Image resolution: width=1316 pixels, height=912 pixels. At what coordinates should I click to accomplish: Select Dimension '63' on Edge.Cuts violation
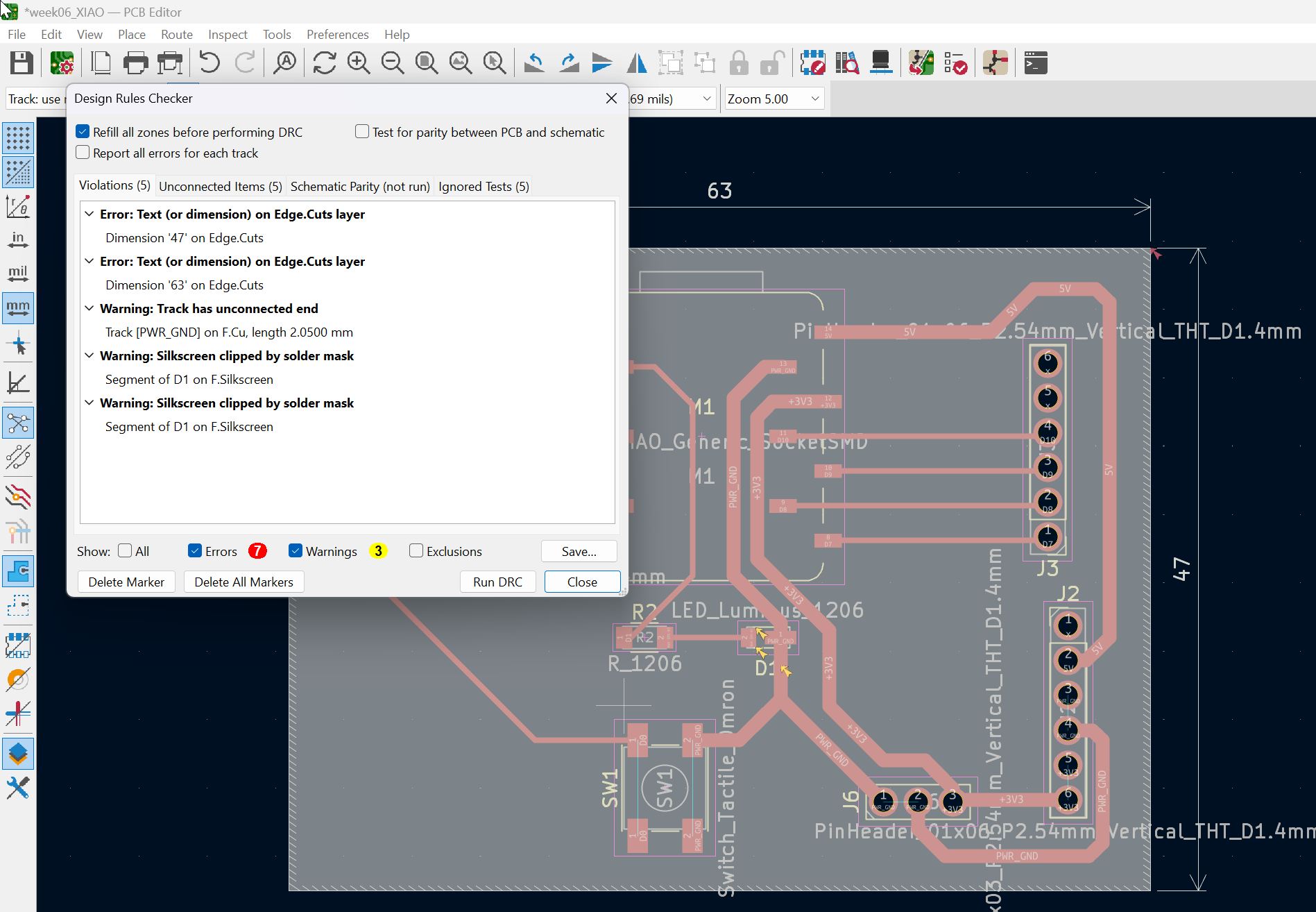[185, 285]
